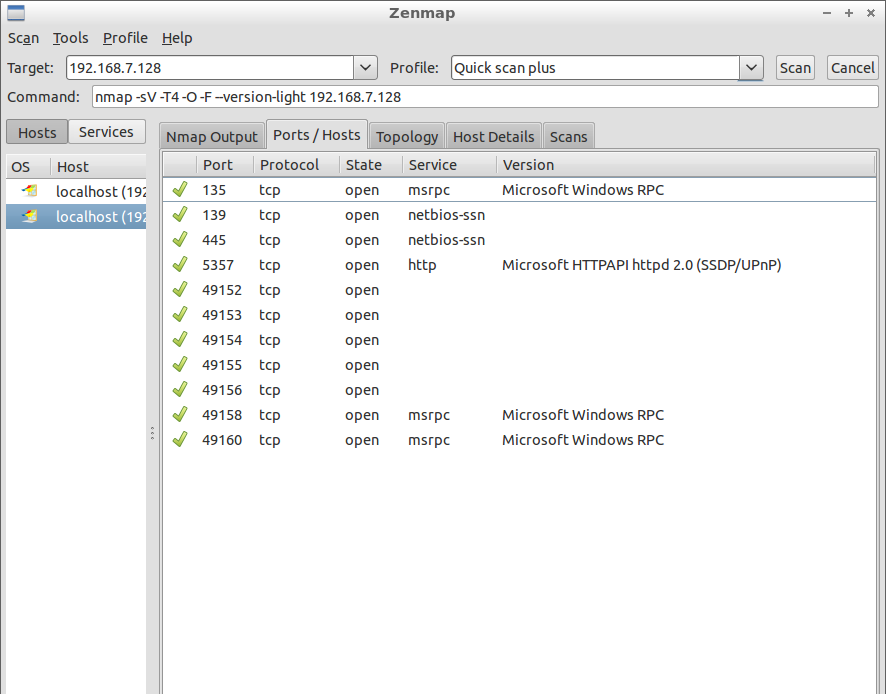Click the green check icon for port 49160
This screenshot has height=694, width=886.
180,439
